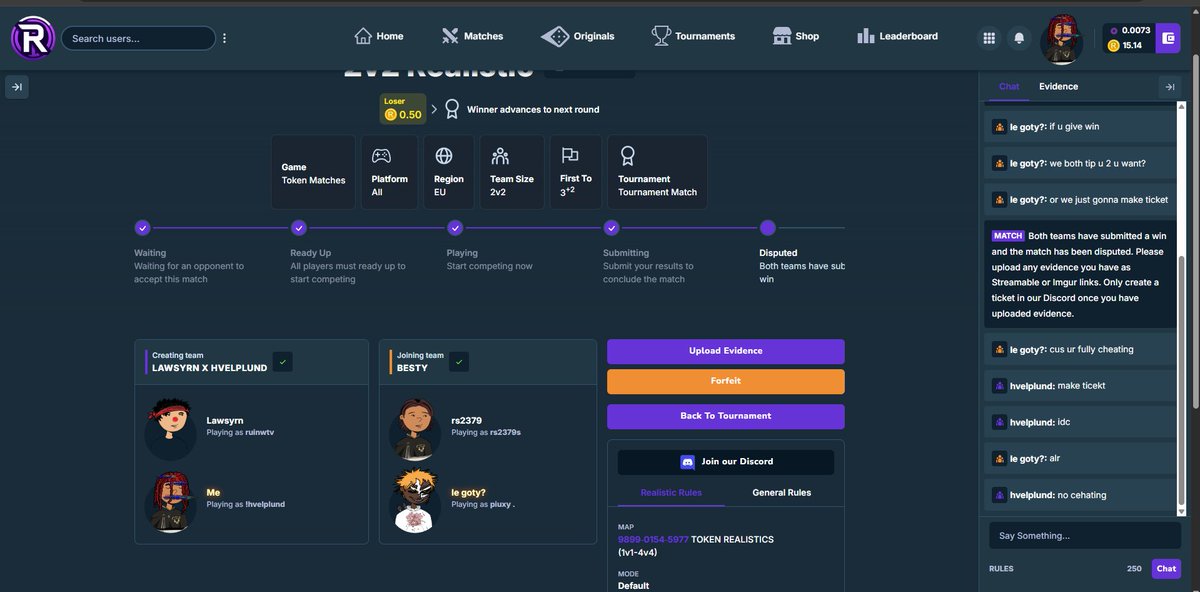1200x592 pixels.
Task: Click the purple R site logo
Action: click(33, 38)
